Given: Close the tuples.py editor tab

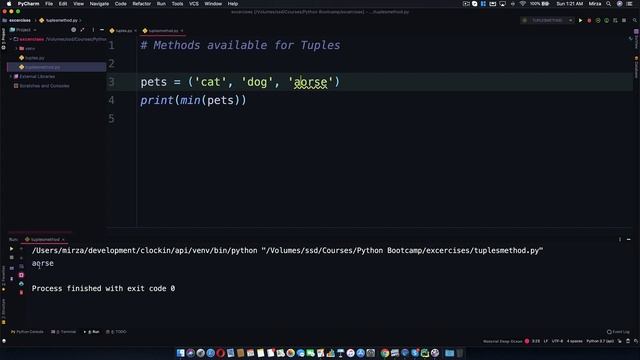Looking at the screenshot, I should tap(136, 31).
